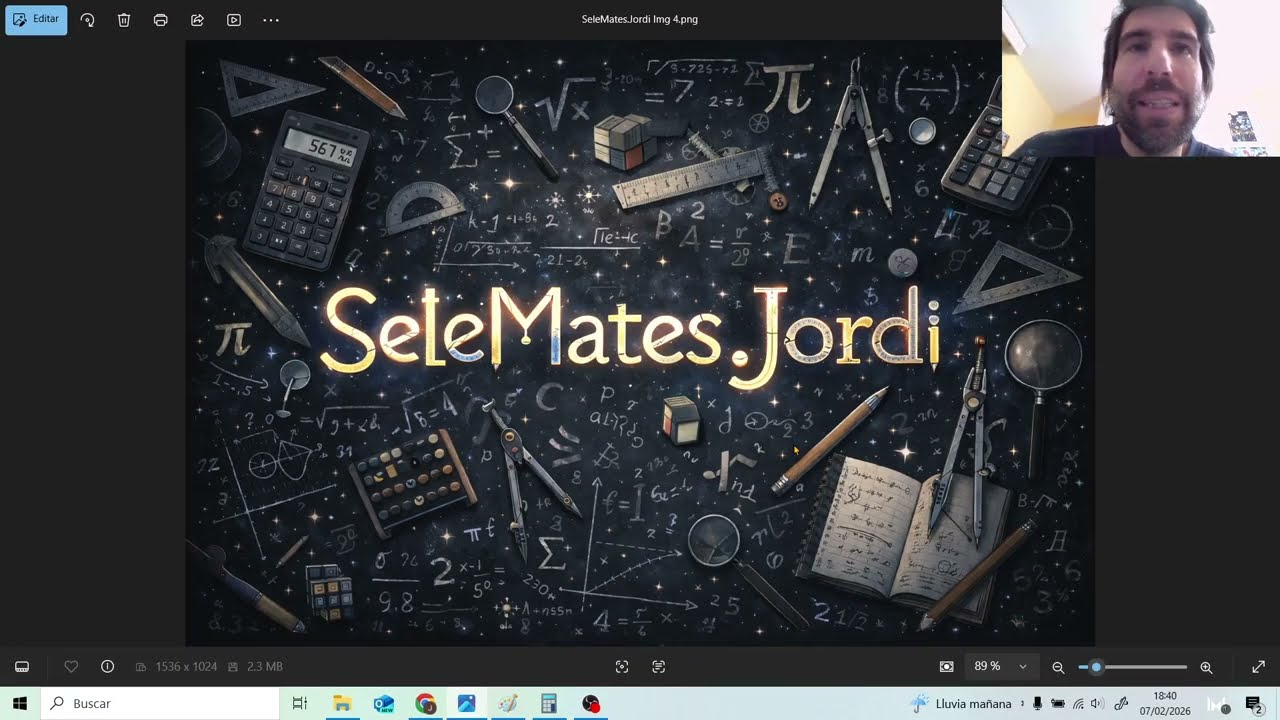Open the clock showing 18:40
The height and width of the screenshot is (720, 1280).
tap(1165, 704)
